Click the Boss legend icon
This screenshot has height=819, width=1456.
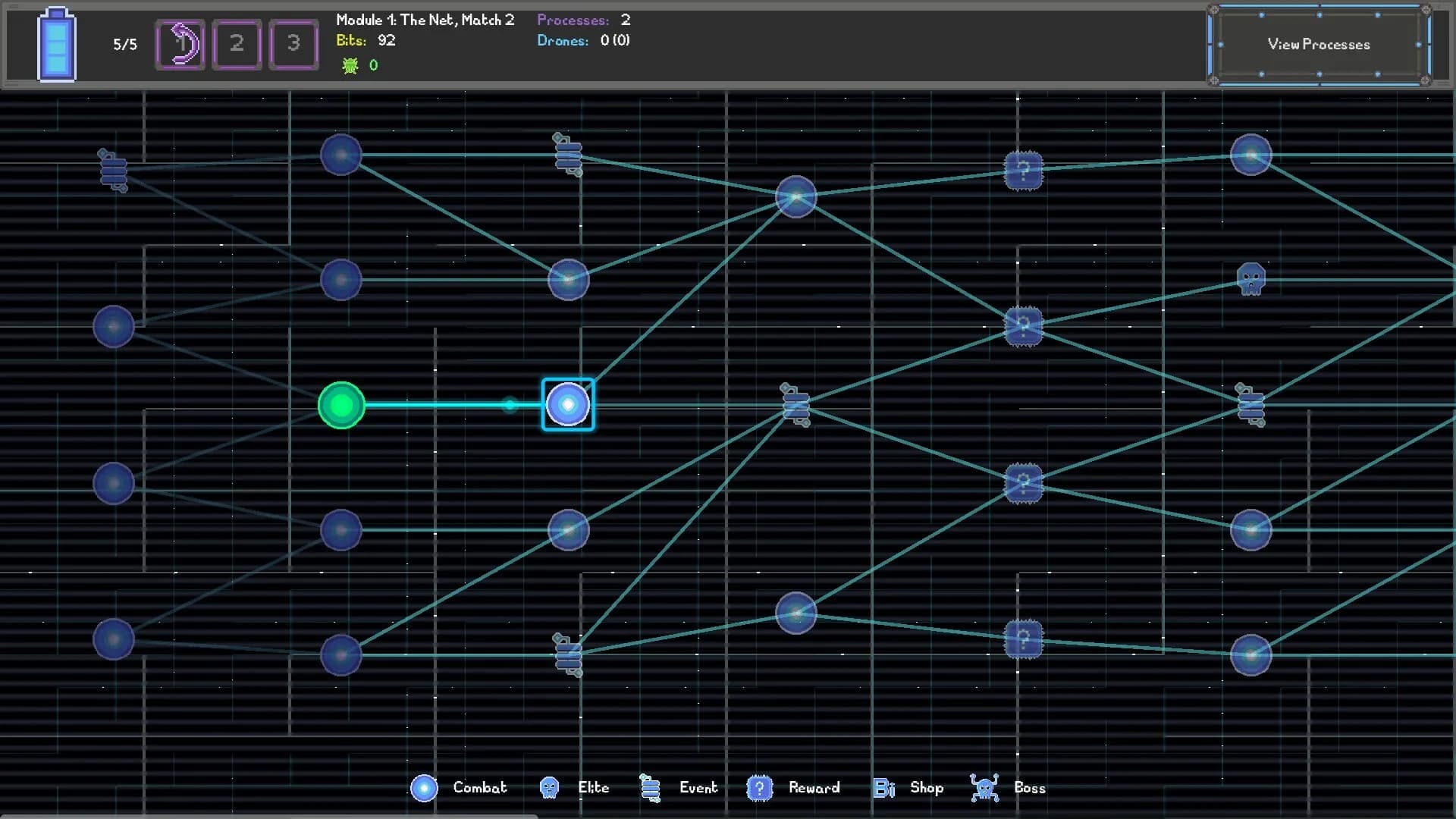click(984, 788)
